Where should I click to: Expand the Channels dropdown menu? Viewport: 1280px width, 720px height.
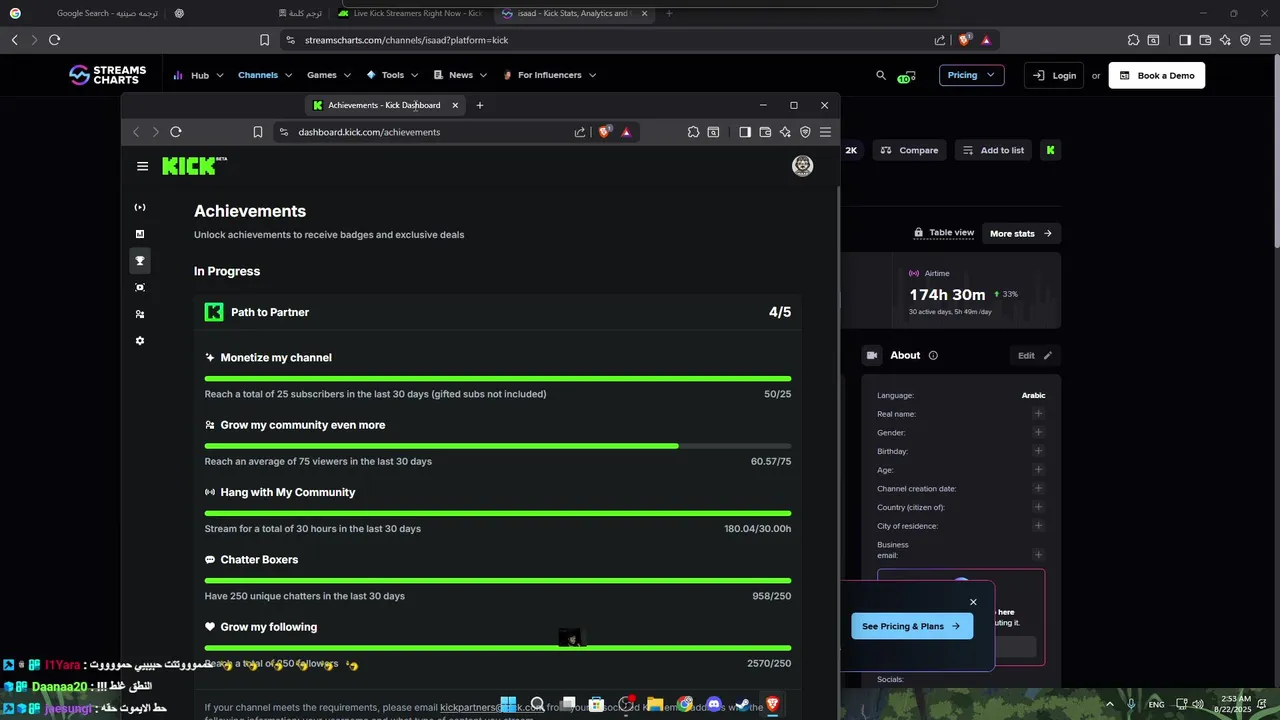click(265, 75)
